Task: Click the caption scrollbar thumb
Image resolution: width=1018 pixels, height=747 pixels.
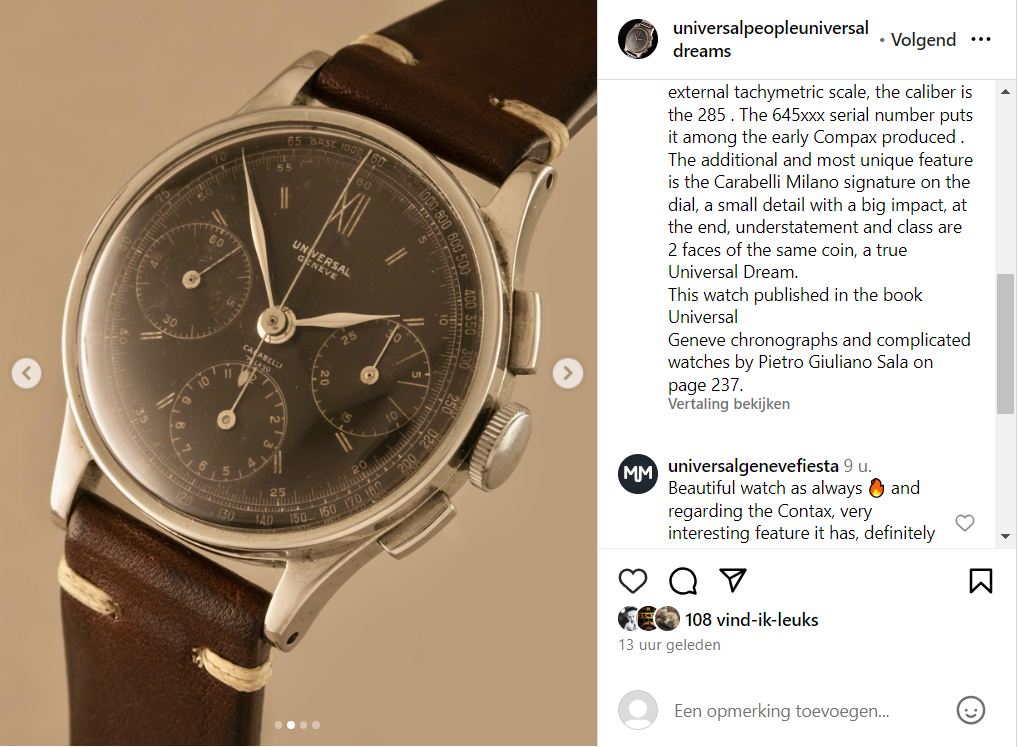Action: click(x=1006, y=343)
